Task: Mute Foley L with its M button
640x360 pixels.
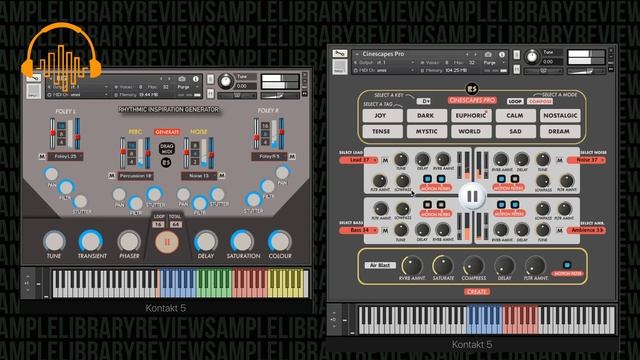Action: coord(42,156)
